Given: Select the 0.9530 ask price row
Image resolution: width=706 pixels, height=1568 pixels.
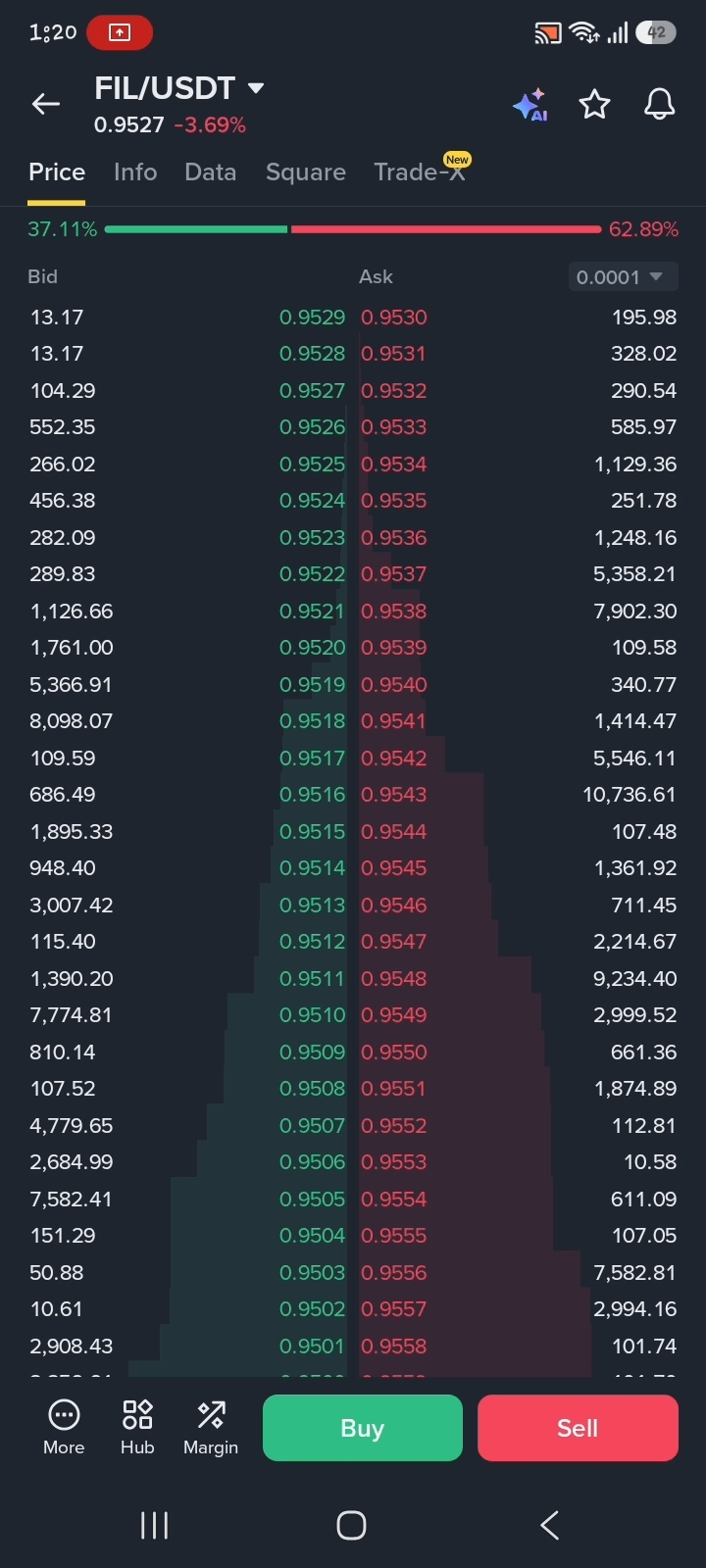Looking at the screenshot, I should click(x=519, y=318).
